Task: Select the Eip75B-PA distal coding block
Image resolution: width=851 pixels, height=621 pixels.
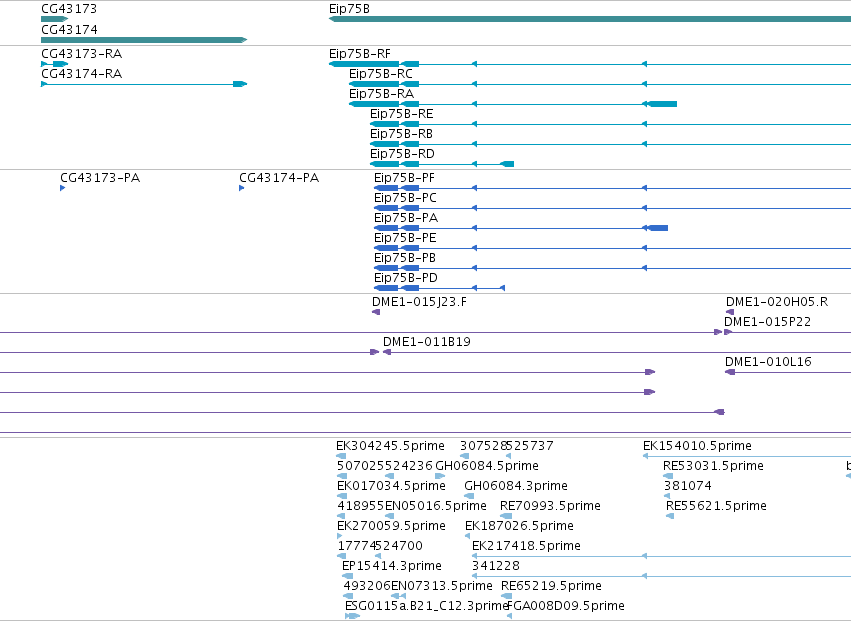Action: (656, 228)
